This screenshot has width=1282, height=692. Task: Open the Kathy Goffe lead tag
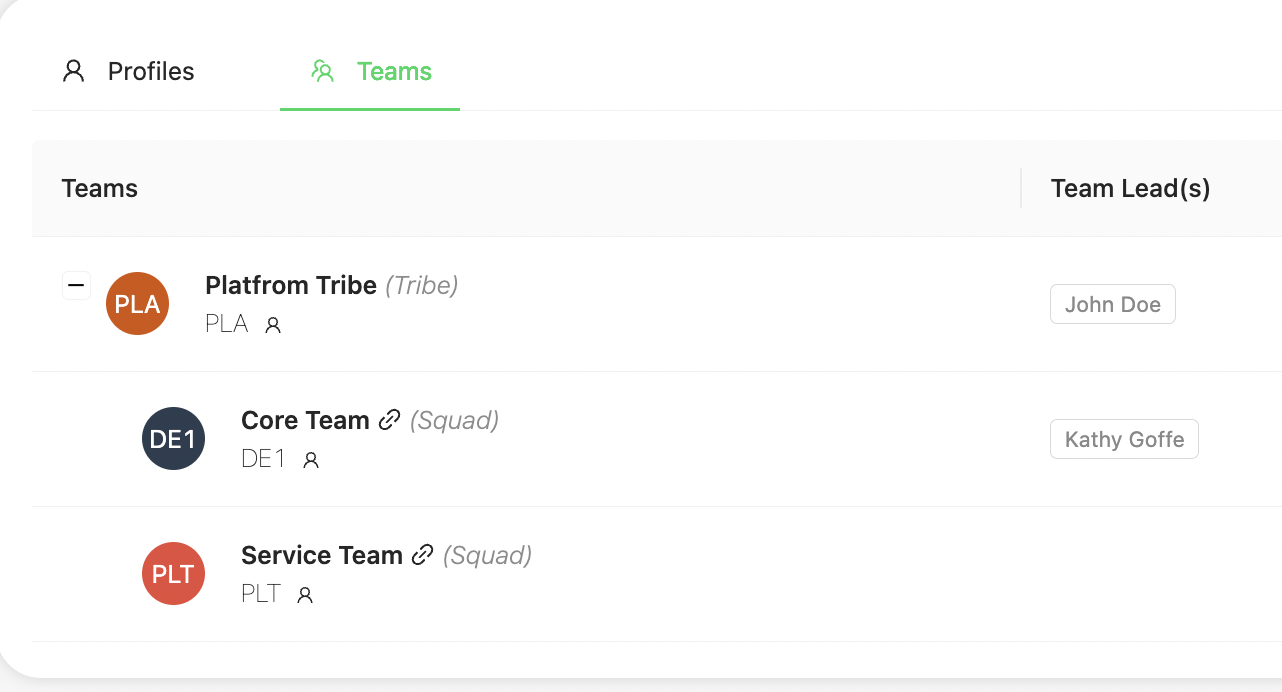(x=1124, y=440)
